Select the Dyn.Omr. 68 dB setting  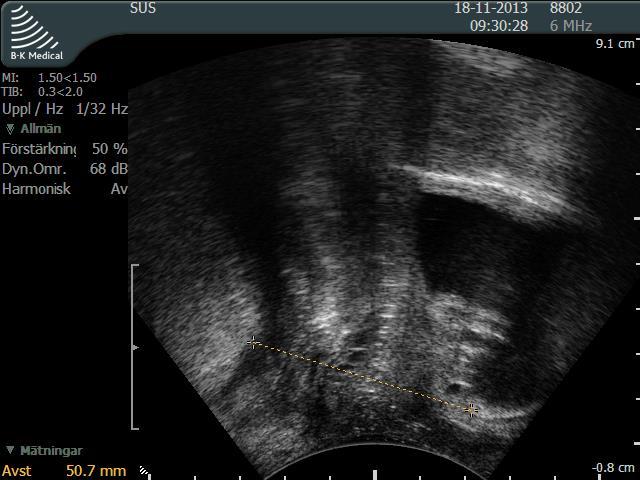click(64, 169)
